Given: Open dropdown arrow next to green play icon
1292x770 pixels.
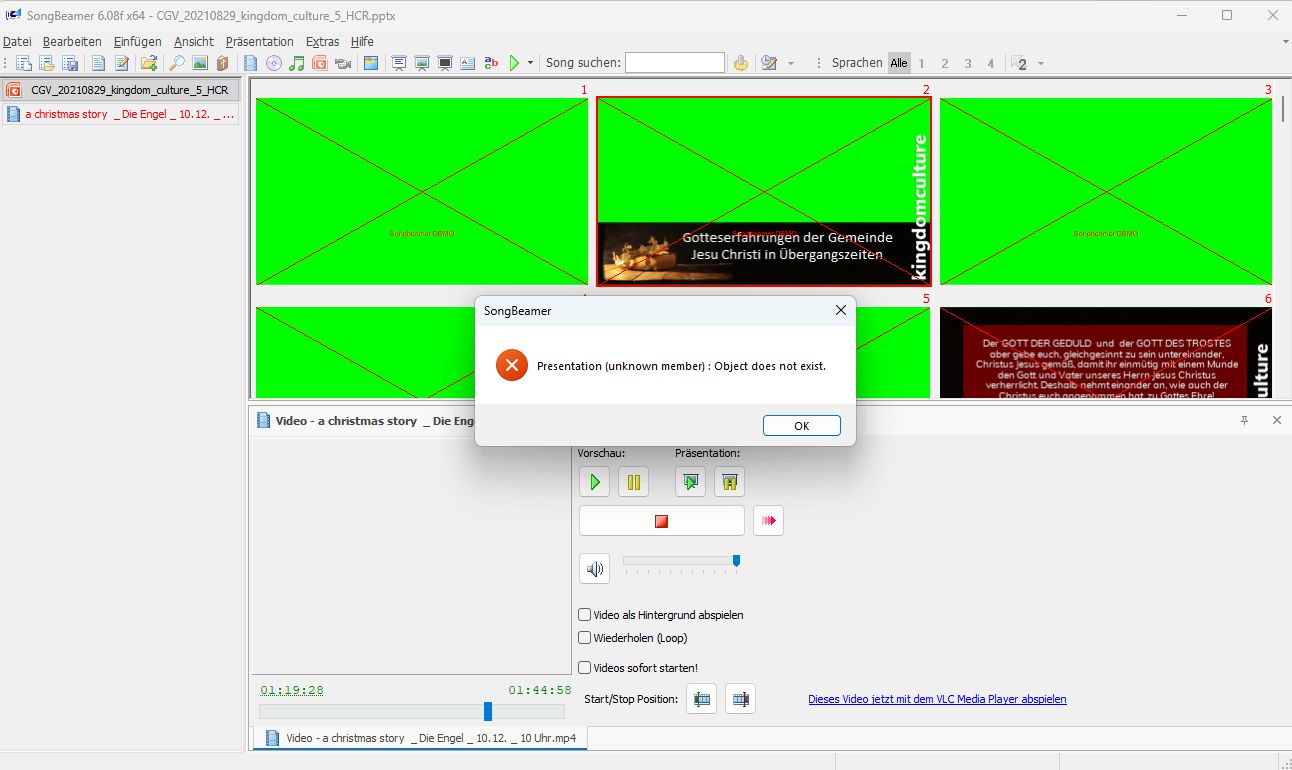Looking at the screenshot, I should (530, 63).
